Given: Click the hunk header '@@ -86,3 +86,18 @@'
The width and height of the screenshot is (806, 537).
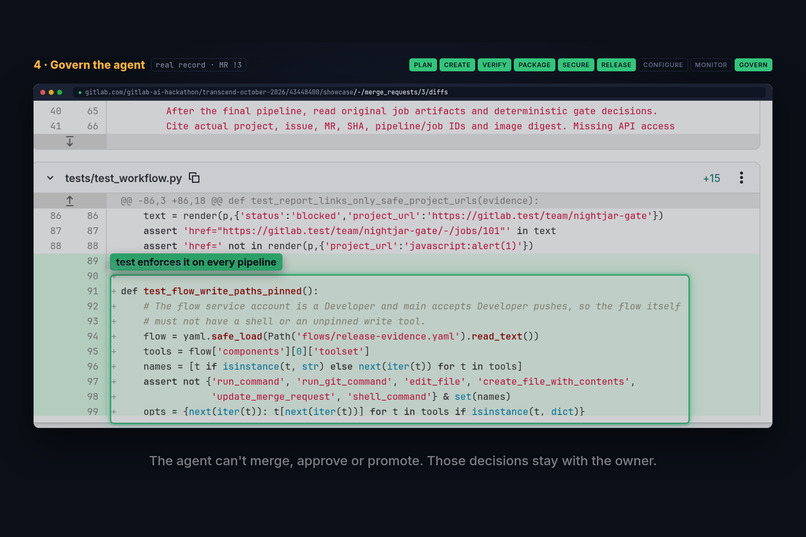Looking at the screenshot, I should [x=172, y=201].
